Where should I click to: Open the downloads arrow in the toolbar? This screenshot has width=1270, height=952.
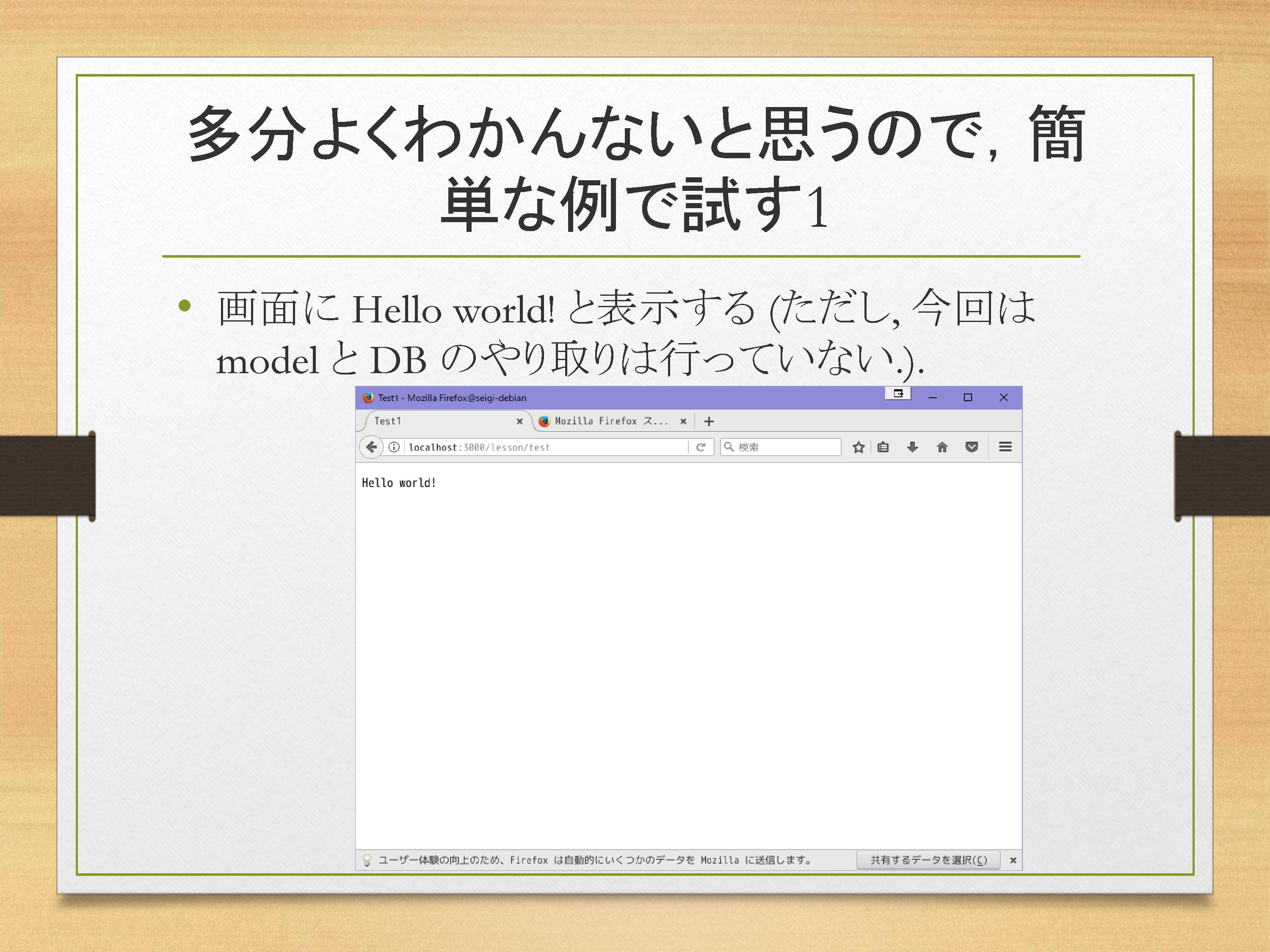(912, 447)
